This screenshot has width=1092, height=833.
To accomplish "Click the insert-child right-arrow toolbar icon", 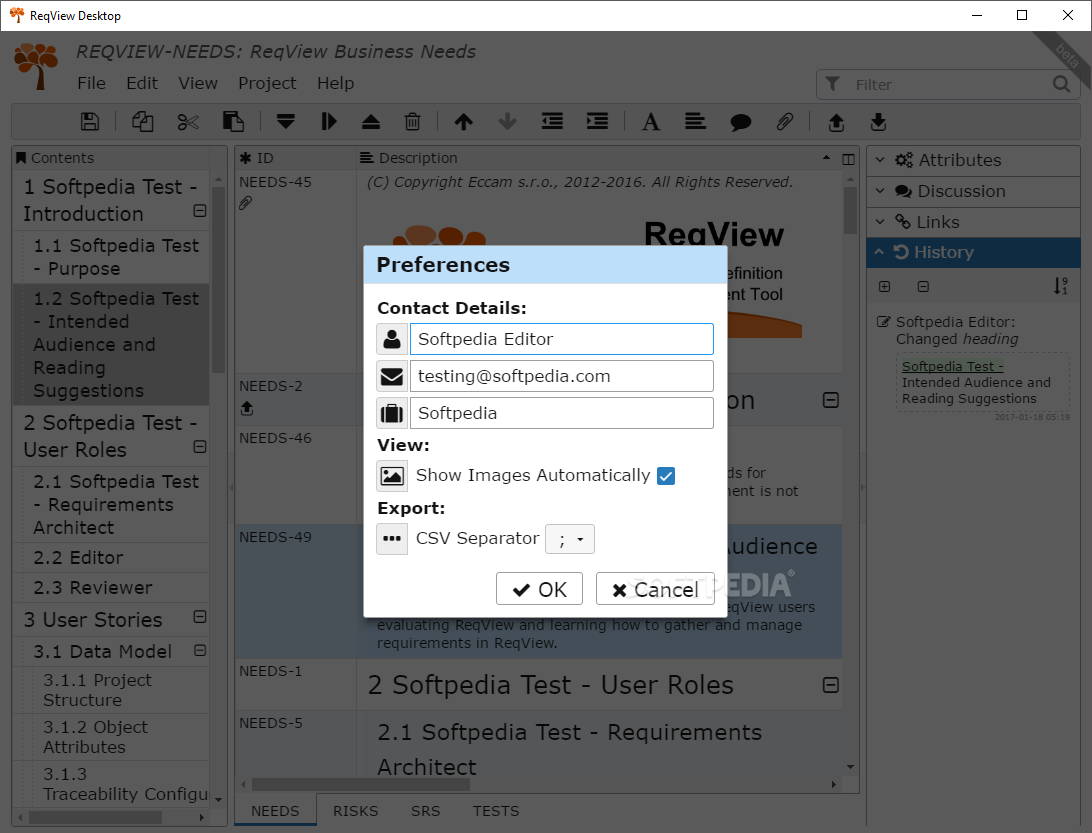I will [329, 122].
